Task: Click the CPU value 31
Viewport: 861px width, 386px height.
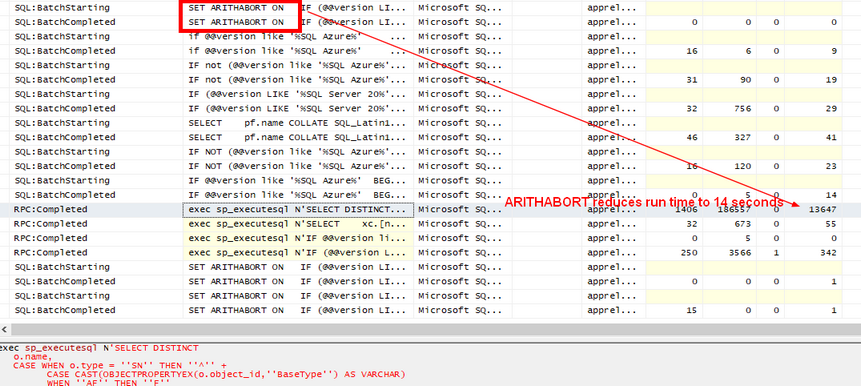Action: click(692, 80)
